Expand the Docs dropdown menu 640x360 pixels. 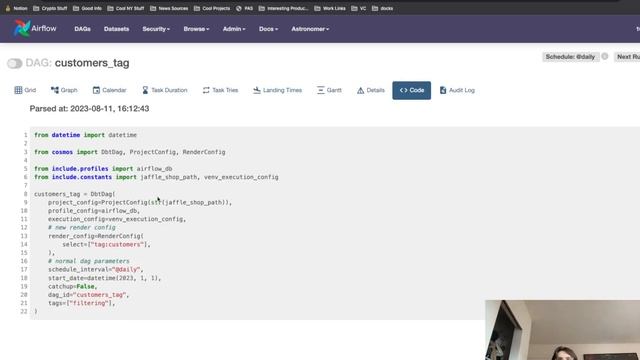[268, 29]
